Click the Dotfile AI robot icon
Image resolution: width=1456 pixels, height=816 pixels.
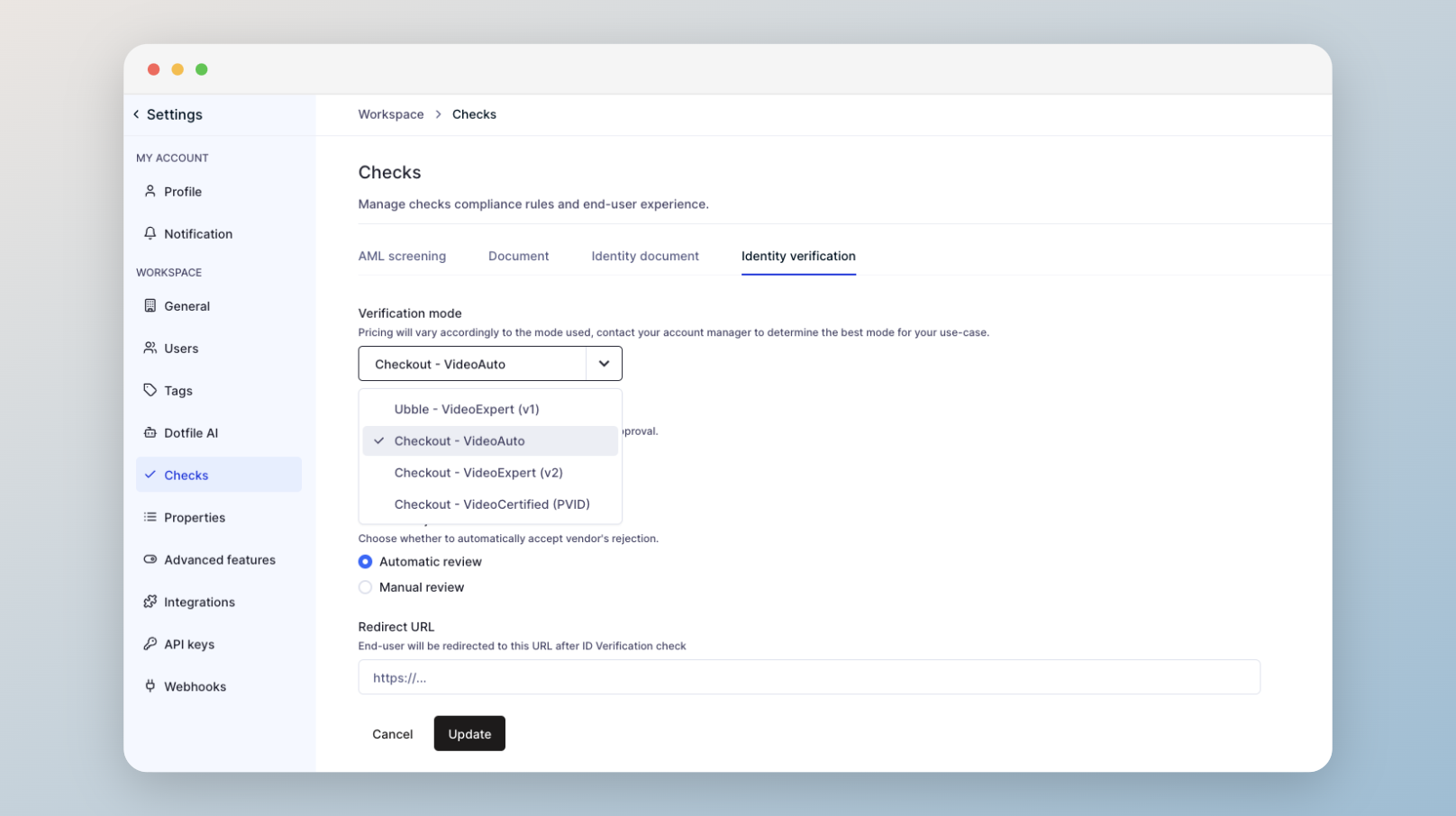pyautogui.click(x=150, y=432)
